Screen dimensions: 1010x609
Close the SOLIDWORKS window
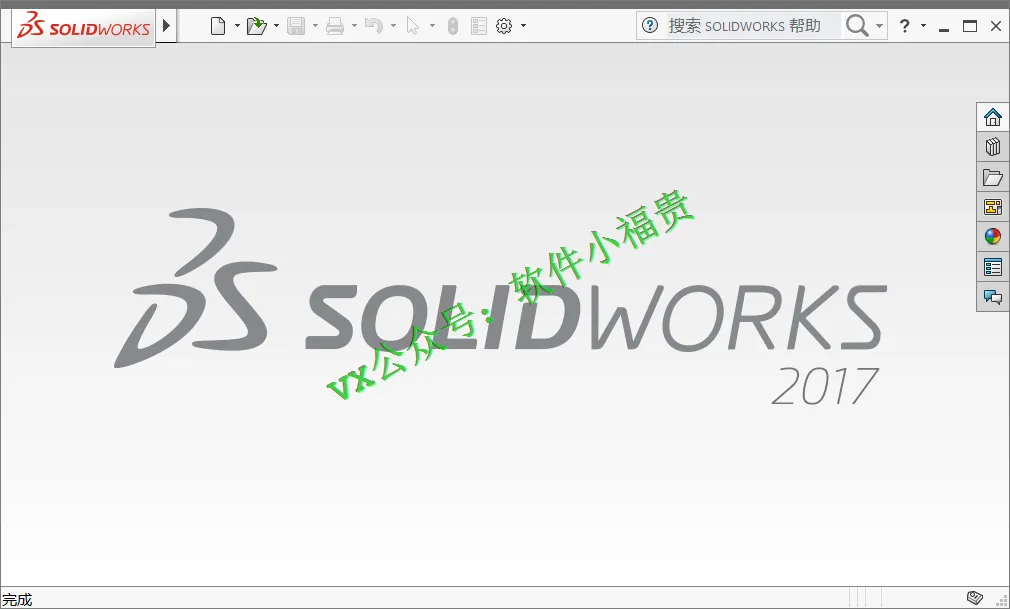(996, 26)
